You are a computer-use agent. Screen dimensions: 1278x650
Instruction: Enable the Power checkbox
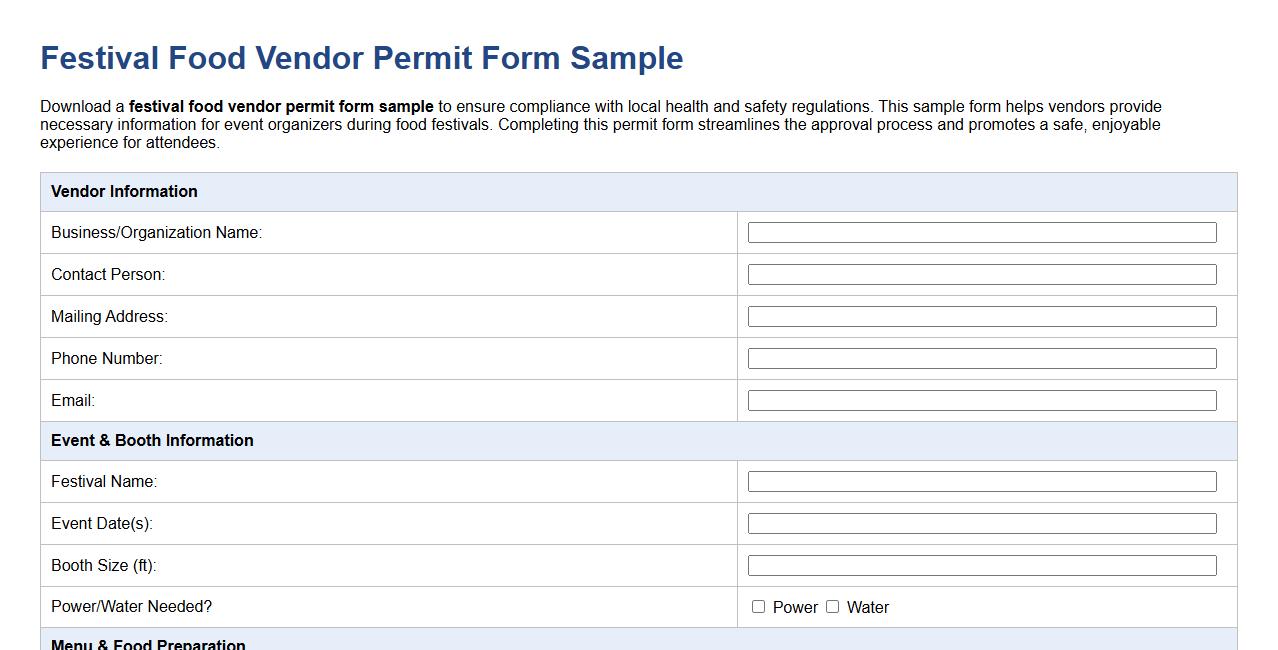point(758,607)
